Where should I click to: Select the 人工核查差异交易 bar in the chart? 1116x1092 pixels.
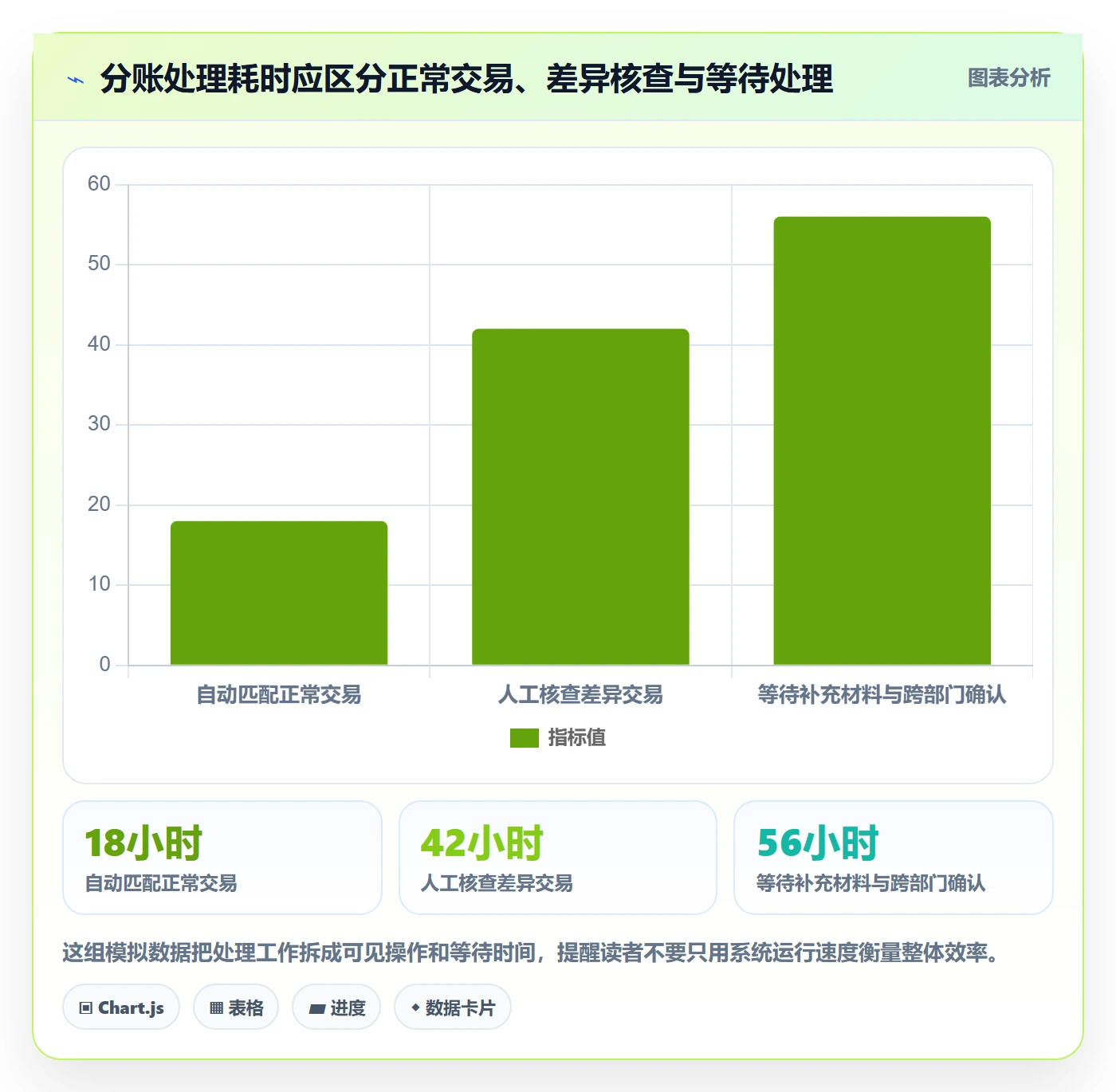click(x=580, y=497)
